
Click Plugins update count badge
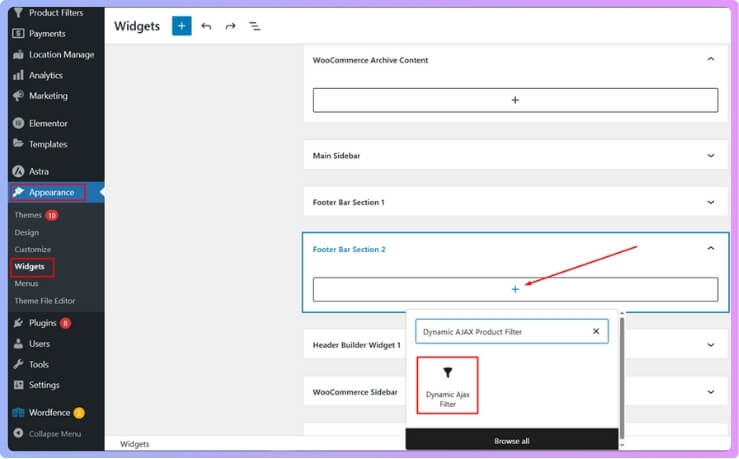click(x=66, y=323)
